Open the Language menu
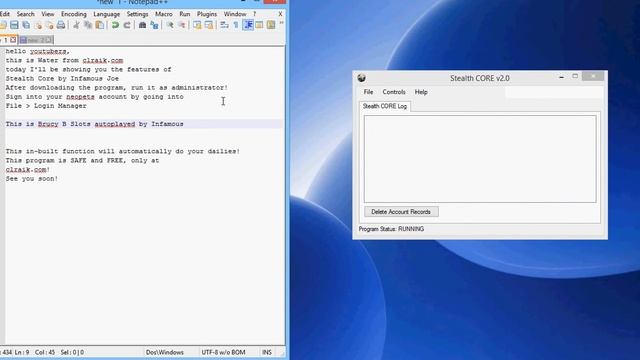 click(x=107, y=14)
